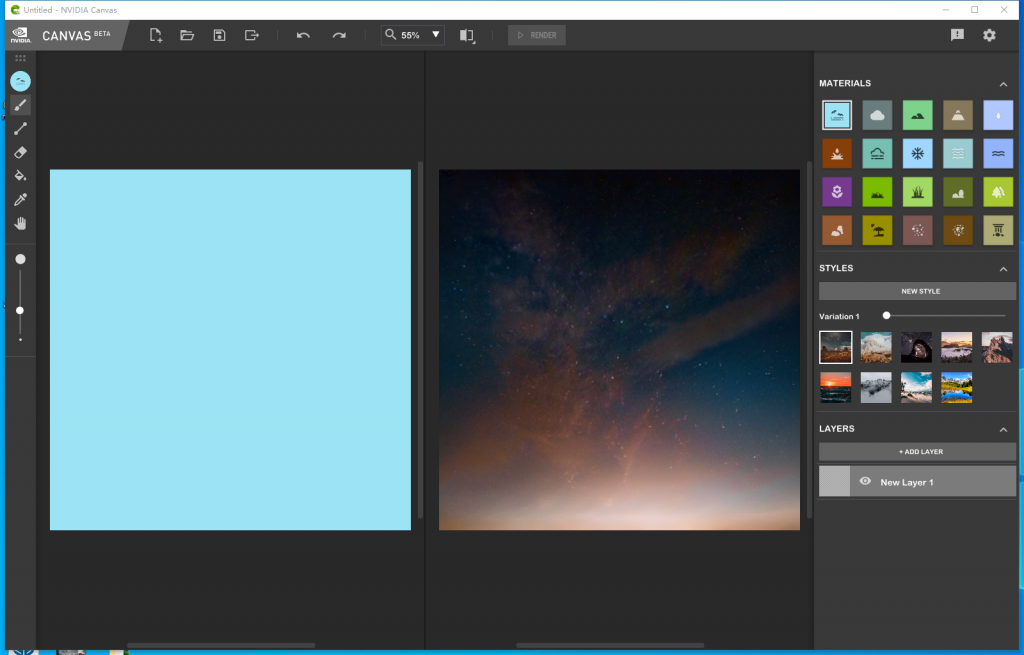Choose the starry rock arch style thumbnail

tap(916, 347)
